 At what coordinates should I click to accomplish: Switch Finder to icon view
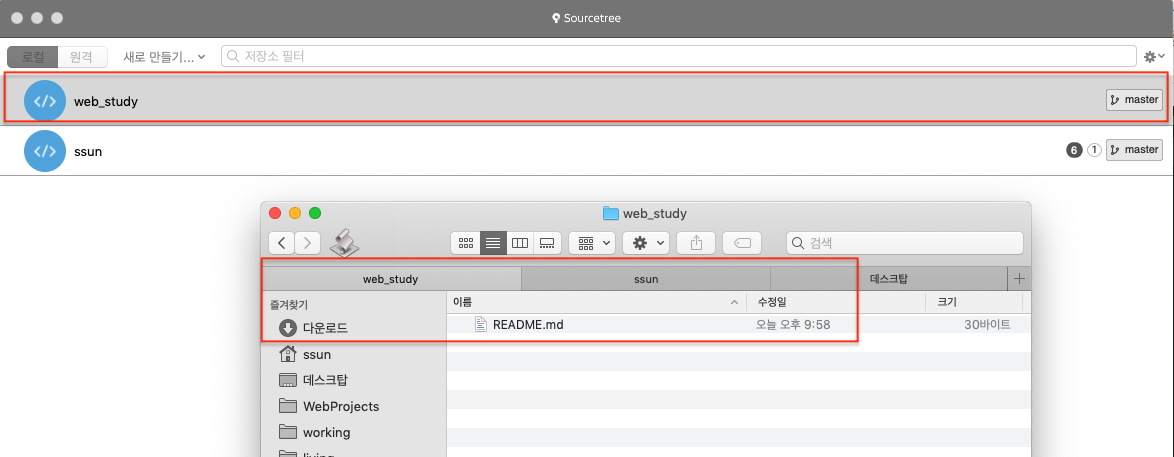466,243
